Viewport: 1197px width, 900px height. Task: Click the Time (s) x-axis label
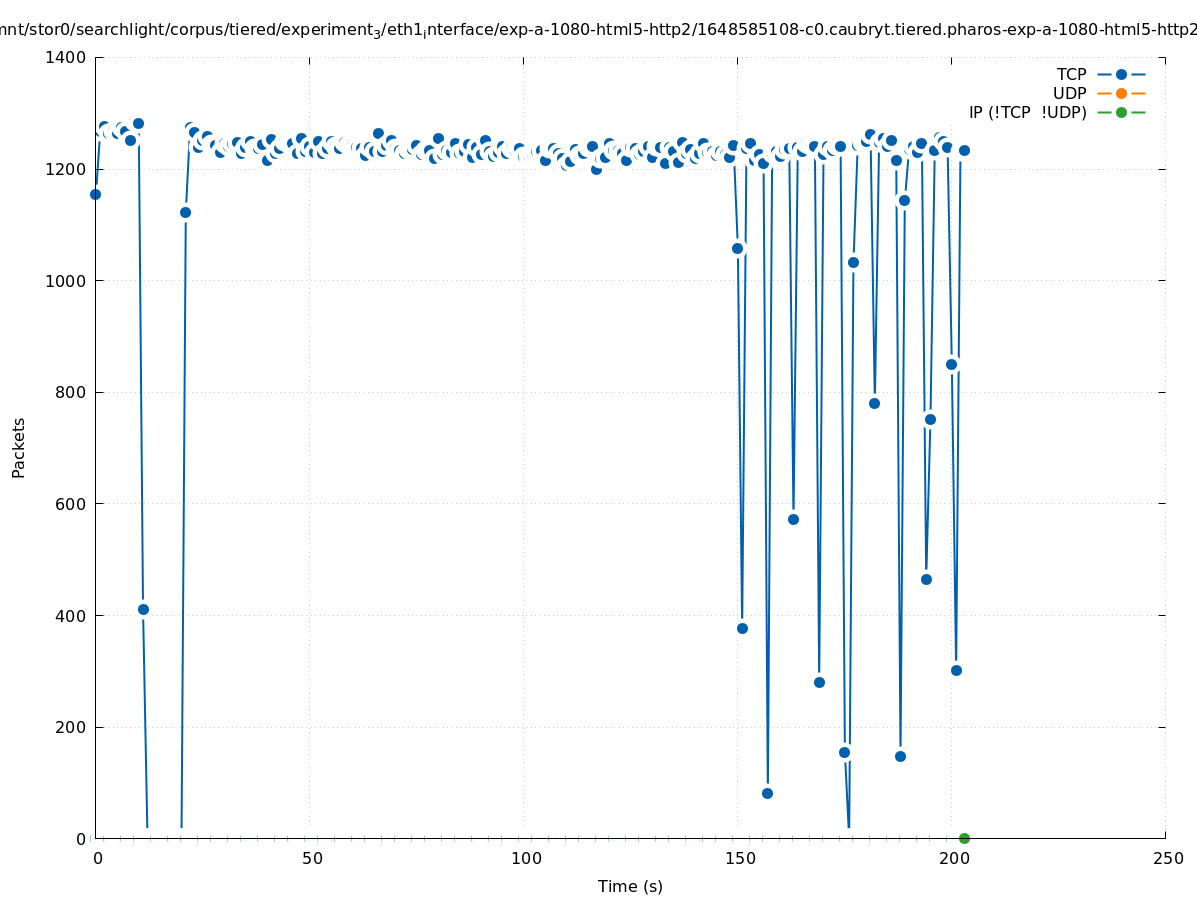click(x=630, y=886)
